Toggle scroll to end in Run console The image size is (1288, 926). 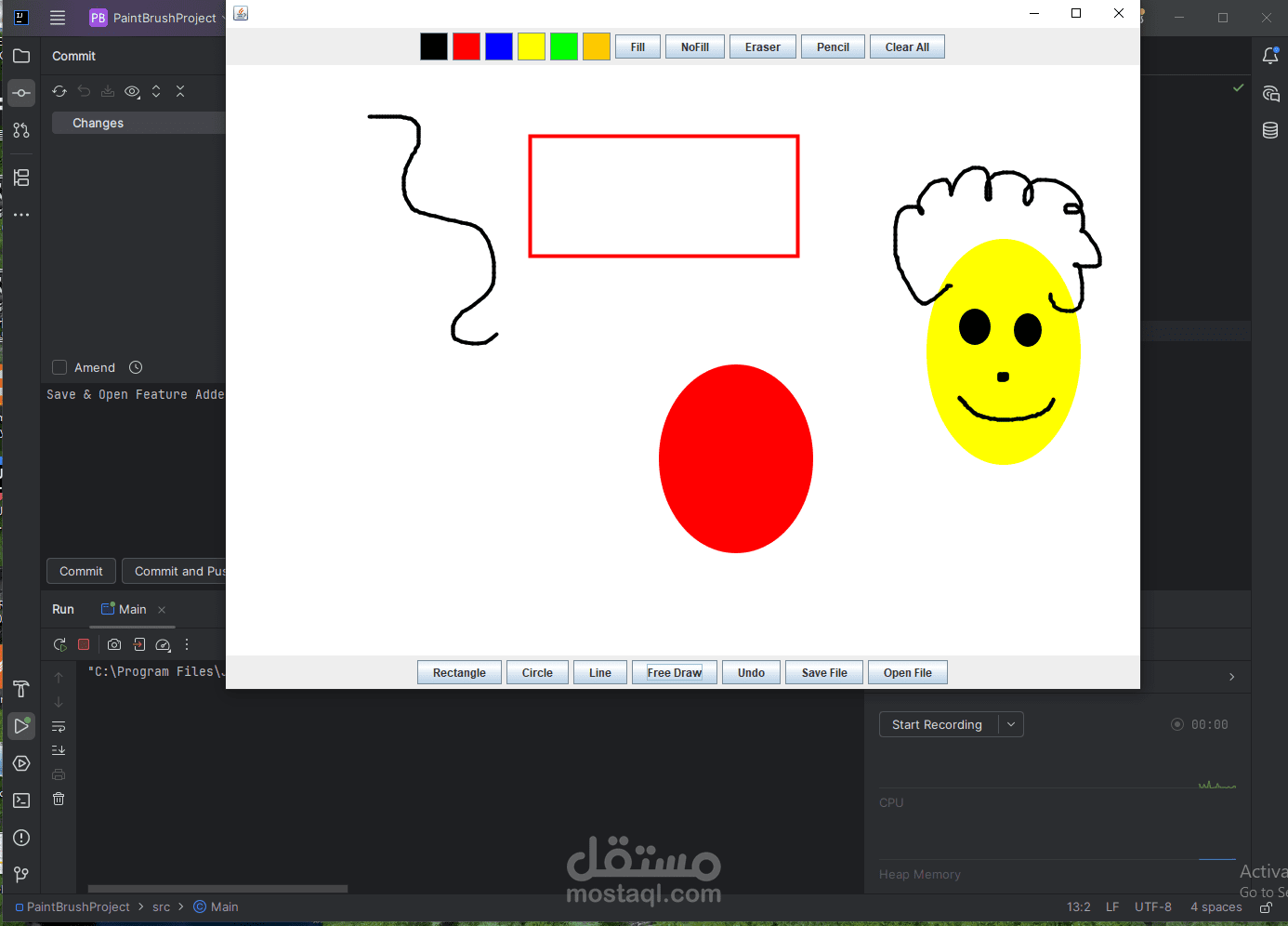tap(59, 750)
